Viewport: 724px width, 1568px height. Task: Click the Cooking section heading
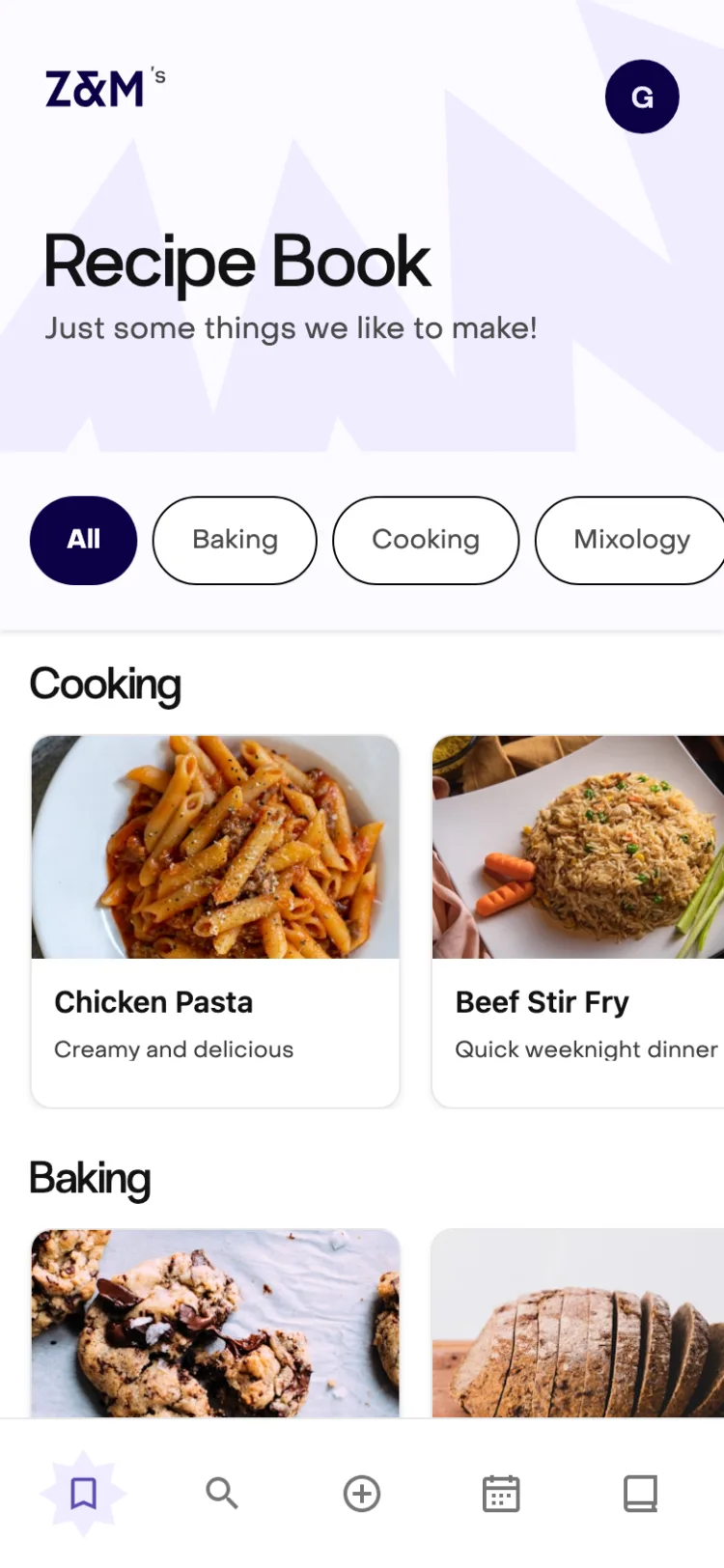105,685
